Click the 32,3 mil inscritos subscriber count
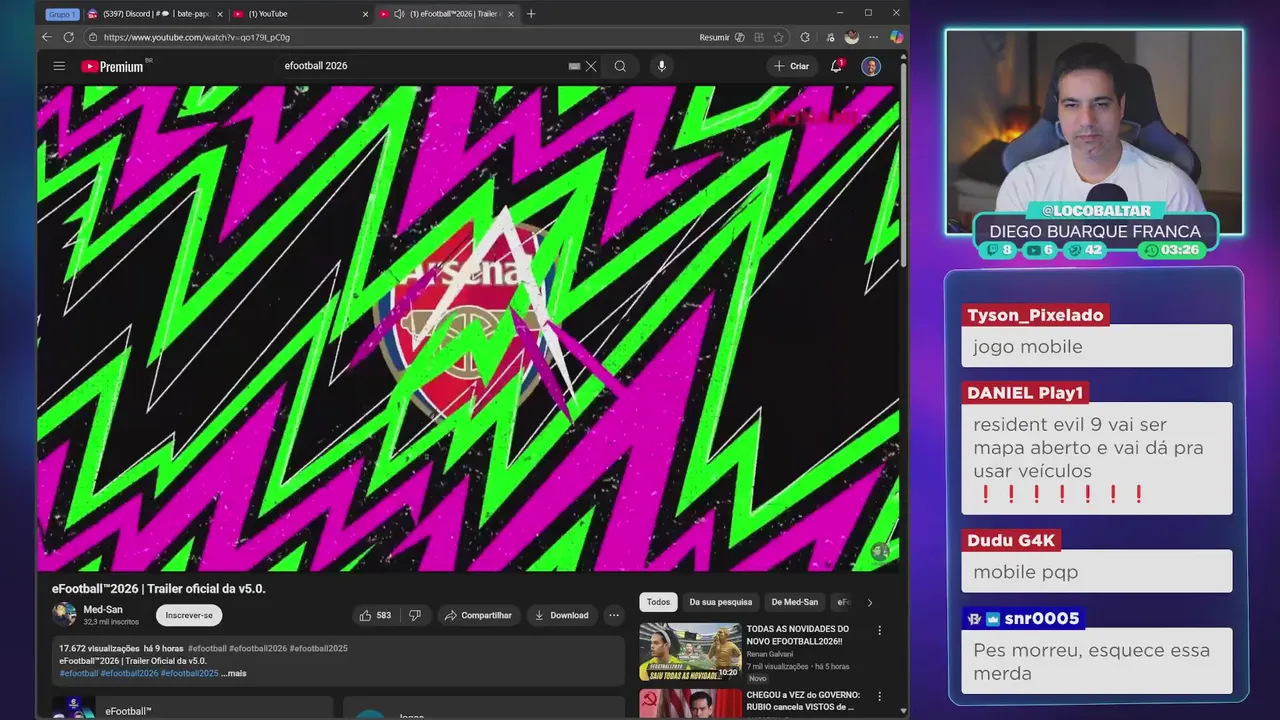Screen dimensions: 1280x720 (x=111, y=622)
